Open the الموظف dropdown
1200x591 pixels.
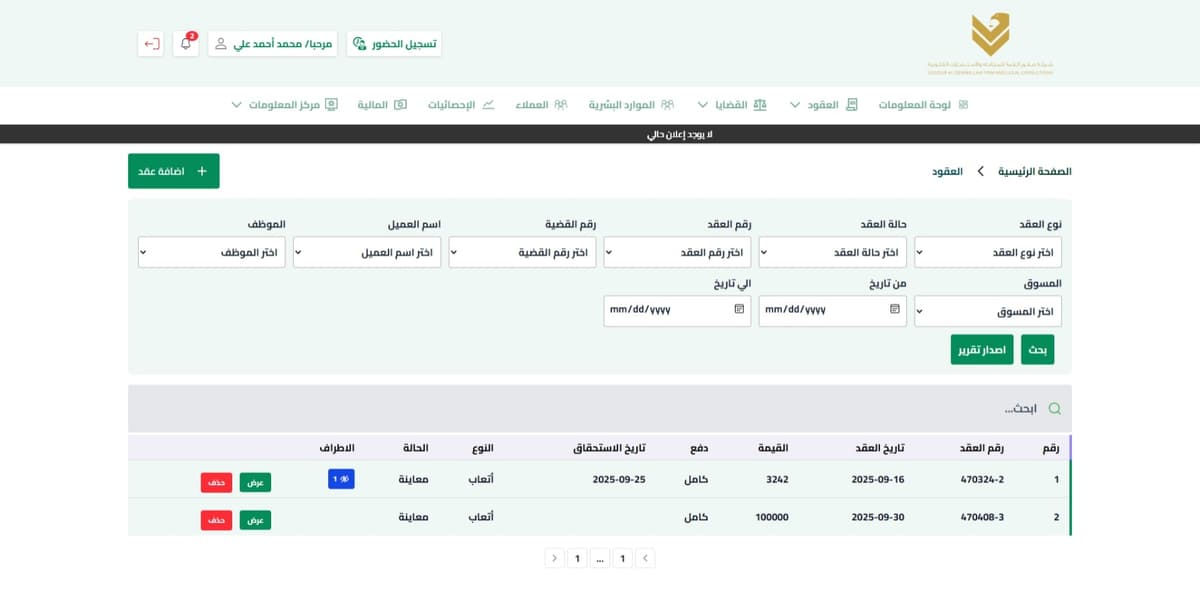[x=212, y=252]
